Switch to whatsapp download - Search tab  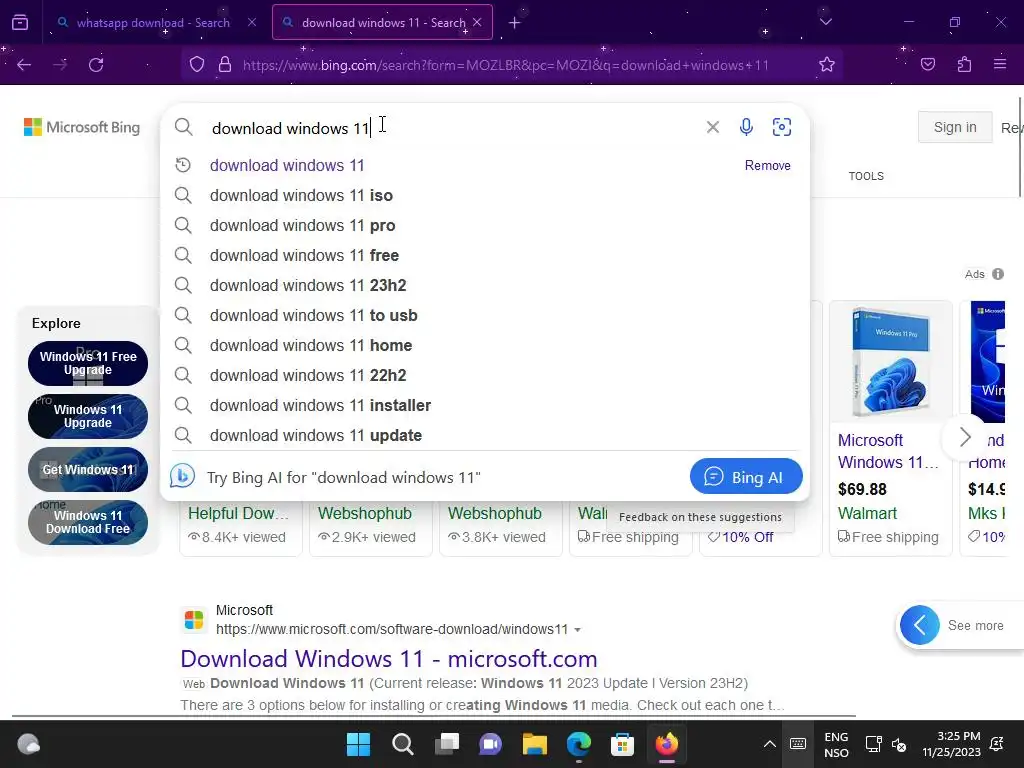pos(153,23)
